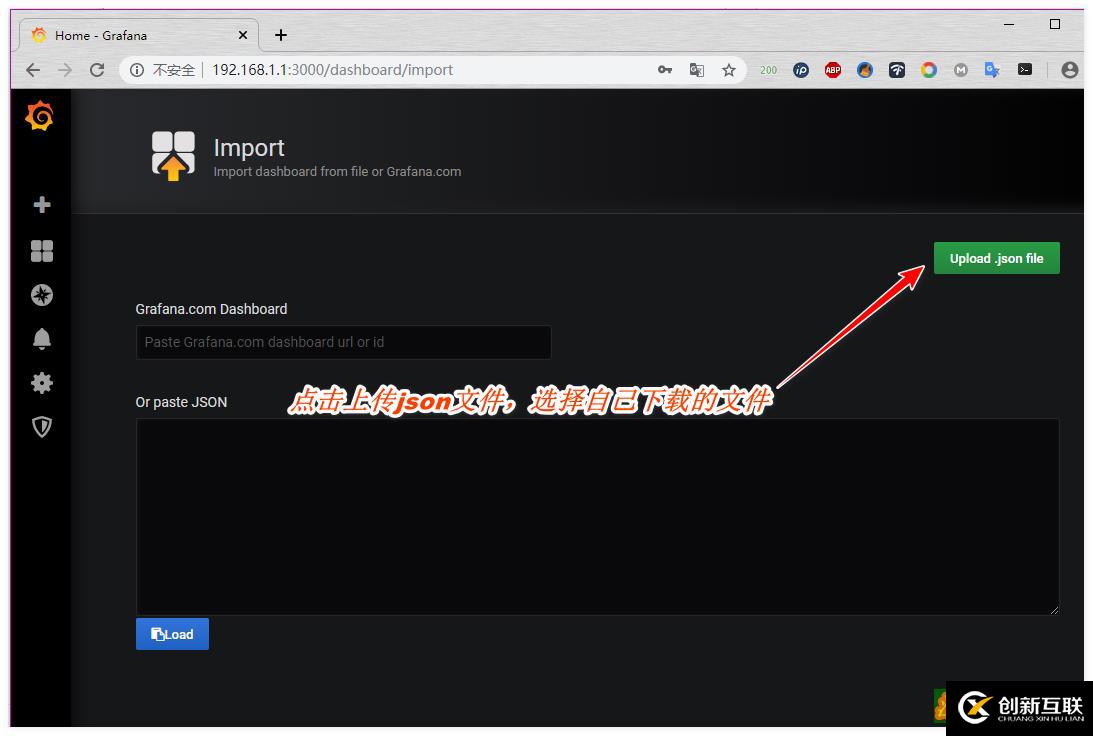Reload the page with refresh icon
This screenshot has height=736, width=1093.
pyautogui.click(x=97, y=70)
